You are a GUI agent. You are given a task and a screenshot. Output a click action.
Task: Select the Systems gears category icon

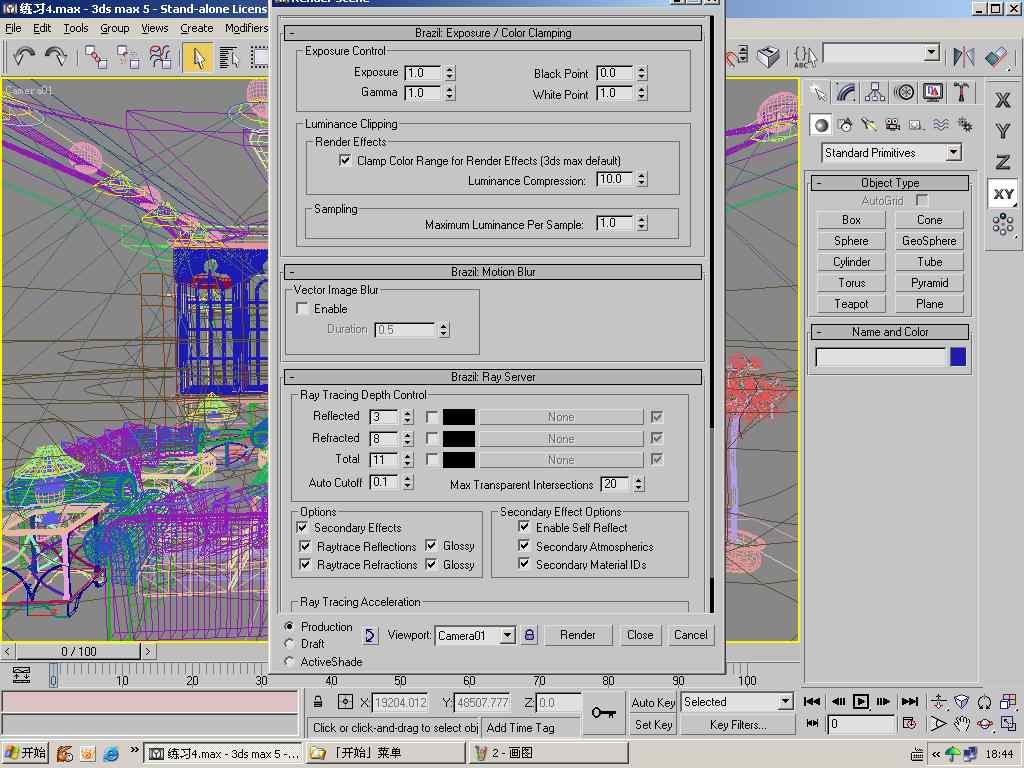pyautogui.click(x=964, y=125)
